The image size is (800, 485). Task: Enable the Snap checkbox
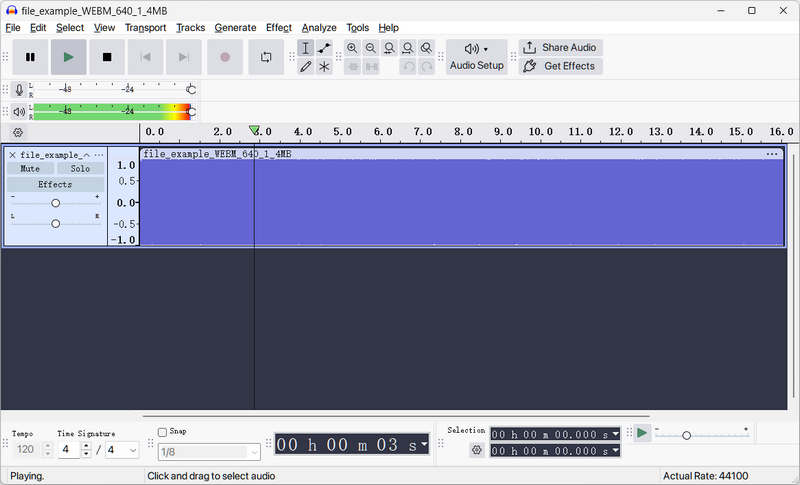tap(162, 432)
